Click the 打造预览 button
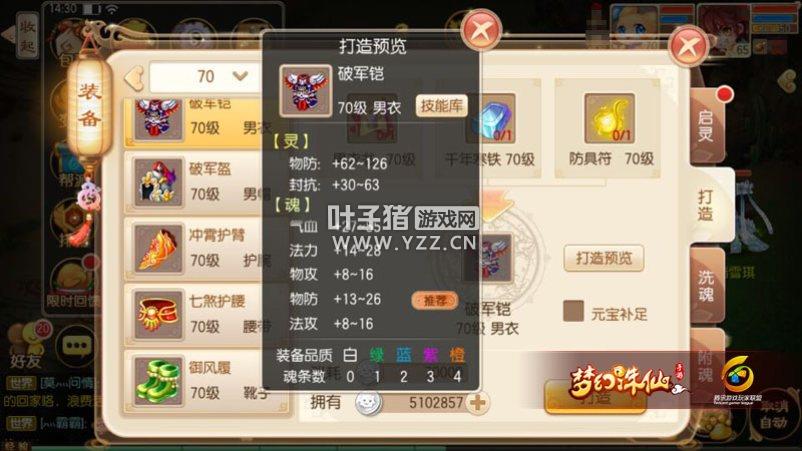 click(x=604, y=258)
